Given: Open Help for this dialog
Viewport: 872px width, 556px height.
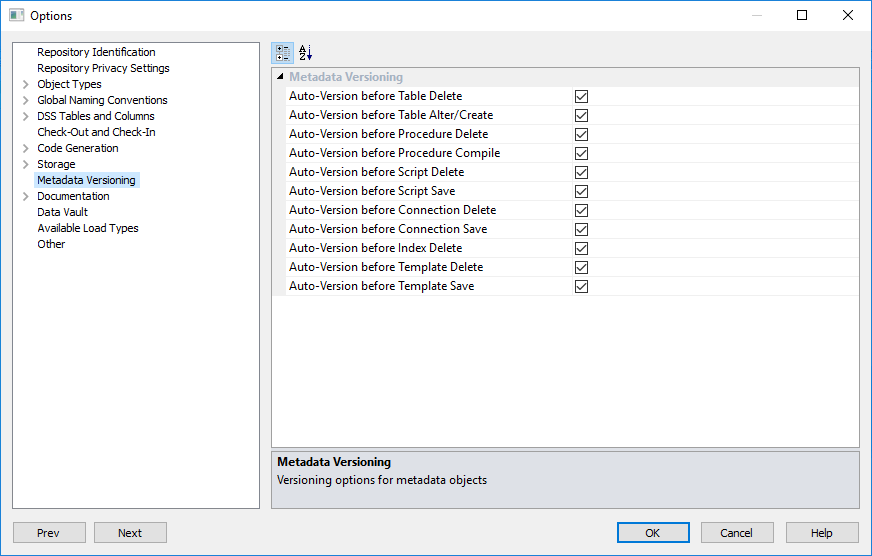Looking at the screenshot, I should pyautogui.click(x=822, y=533).
